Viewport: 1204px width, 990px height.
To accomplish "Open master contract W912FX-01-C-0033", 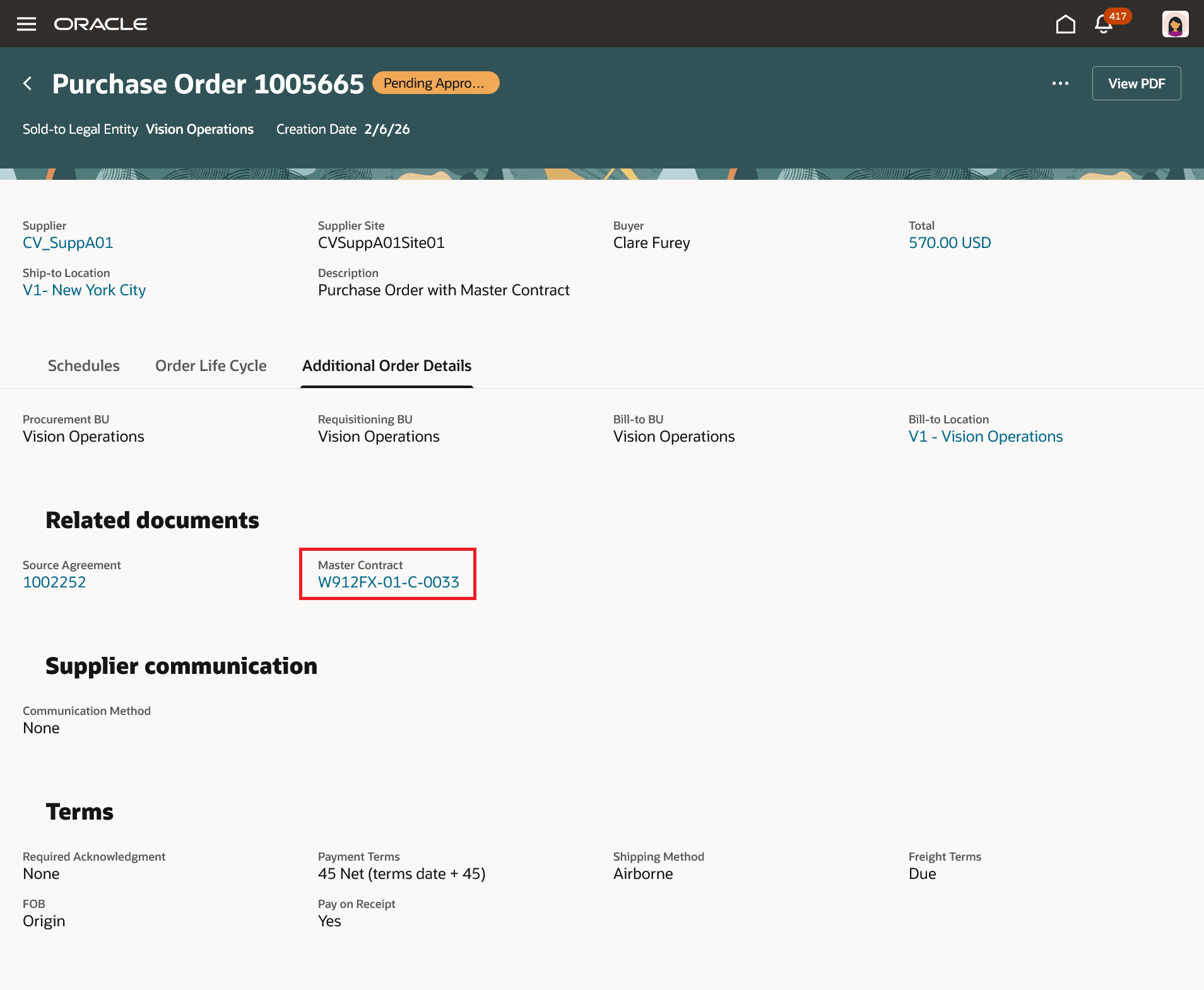I will coord(388,582).
